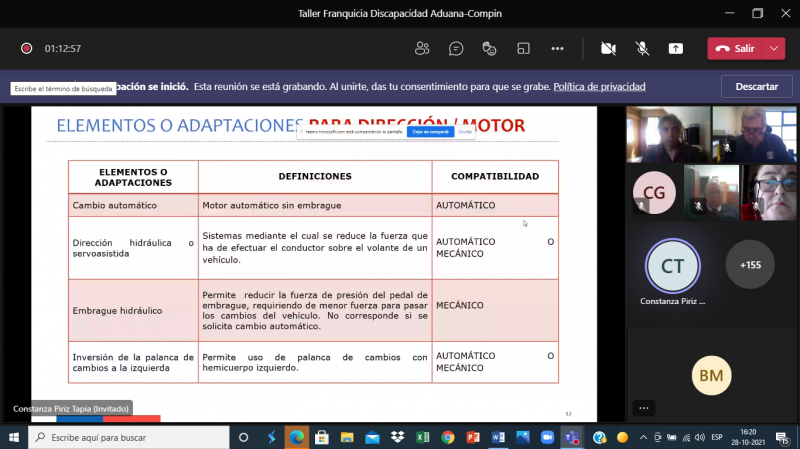
Task: Open the participants panel
Action: [x=422, y=48]
